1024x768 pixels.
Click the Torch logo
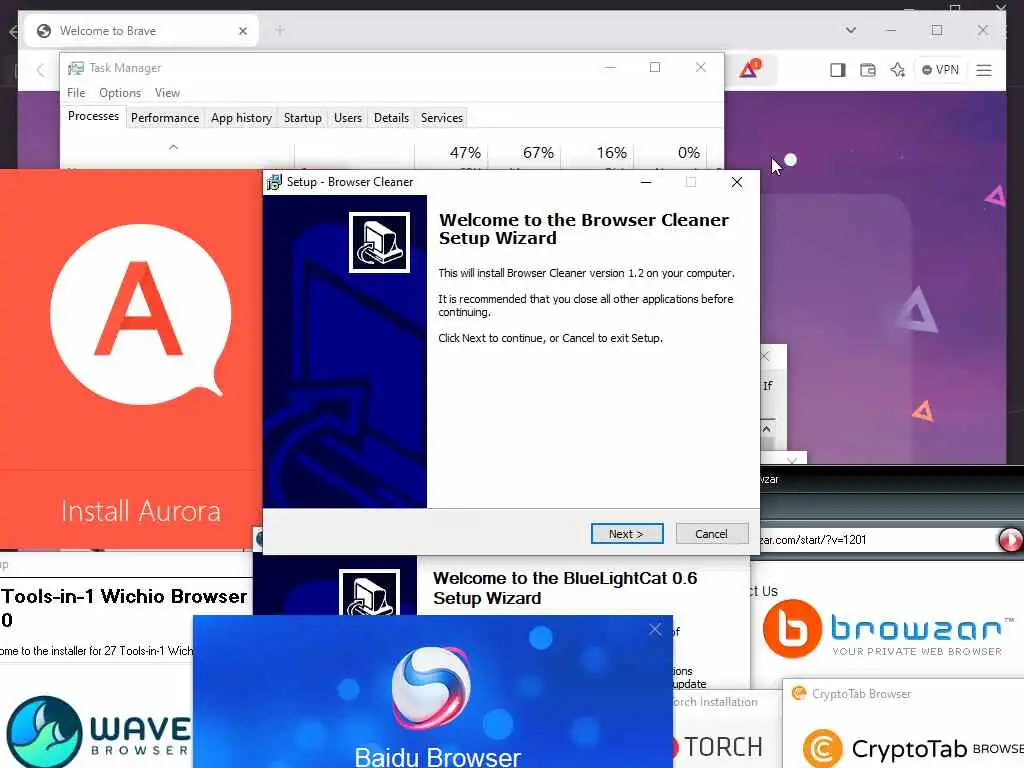[x=717, y=746]
